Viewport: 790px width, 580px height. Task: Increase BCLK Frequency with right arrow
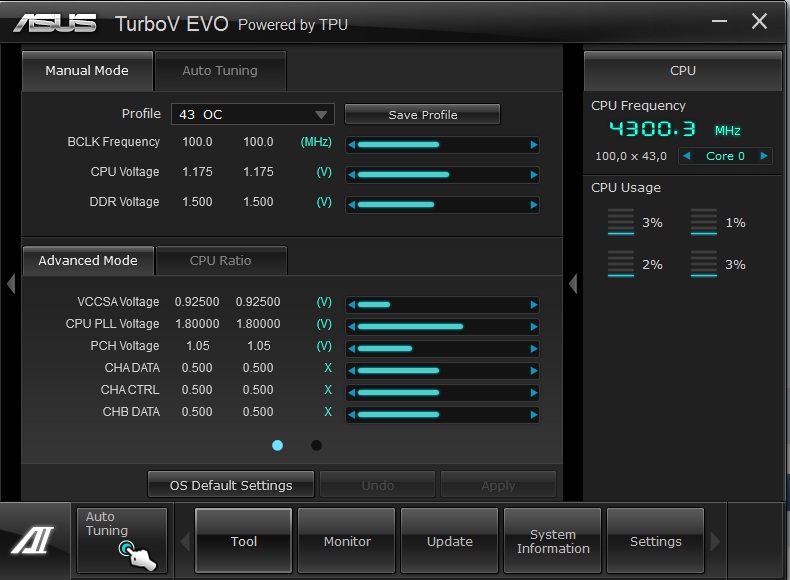(x=534, y=145)
